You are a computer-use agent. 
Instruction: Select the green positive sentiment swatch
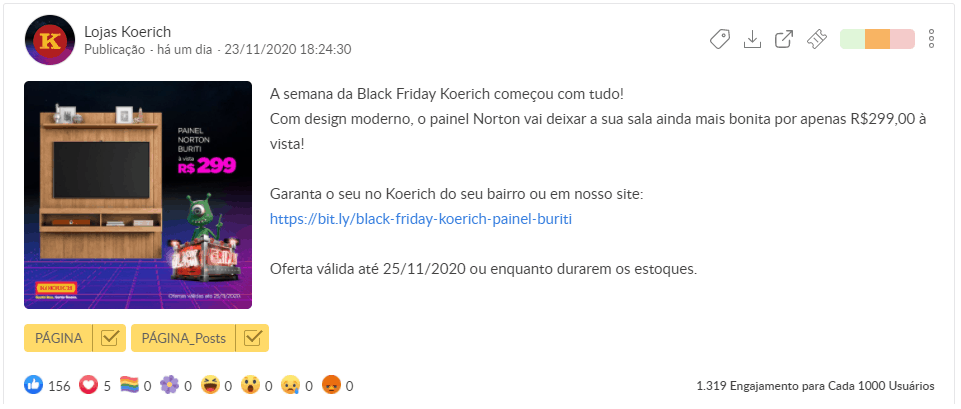tap(852, 39)
